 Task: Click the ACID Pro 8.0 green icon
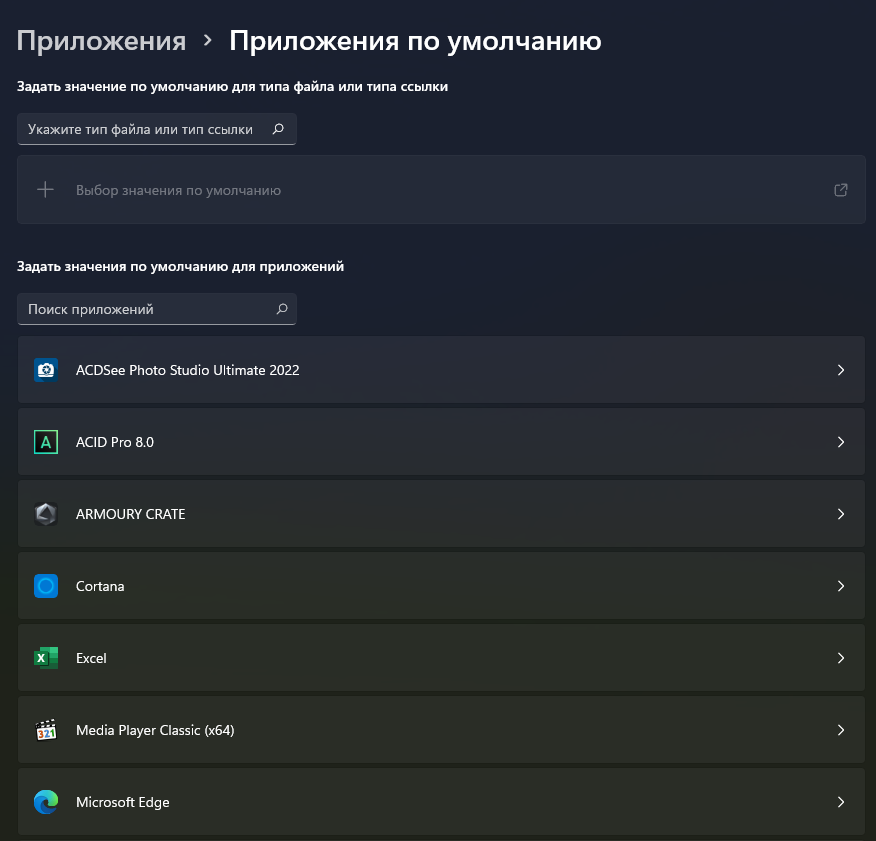pos(46,442)
